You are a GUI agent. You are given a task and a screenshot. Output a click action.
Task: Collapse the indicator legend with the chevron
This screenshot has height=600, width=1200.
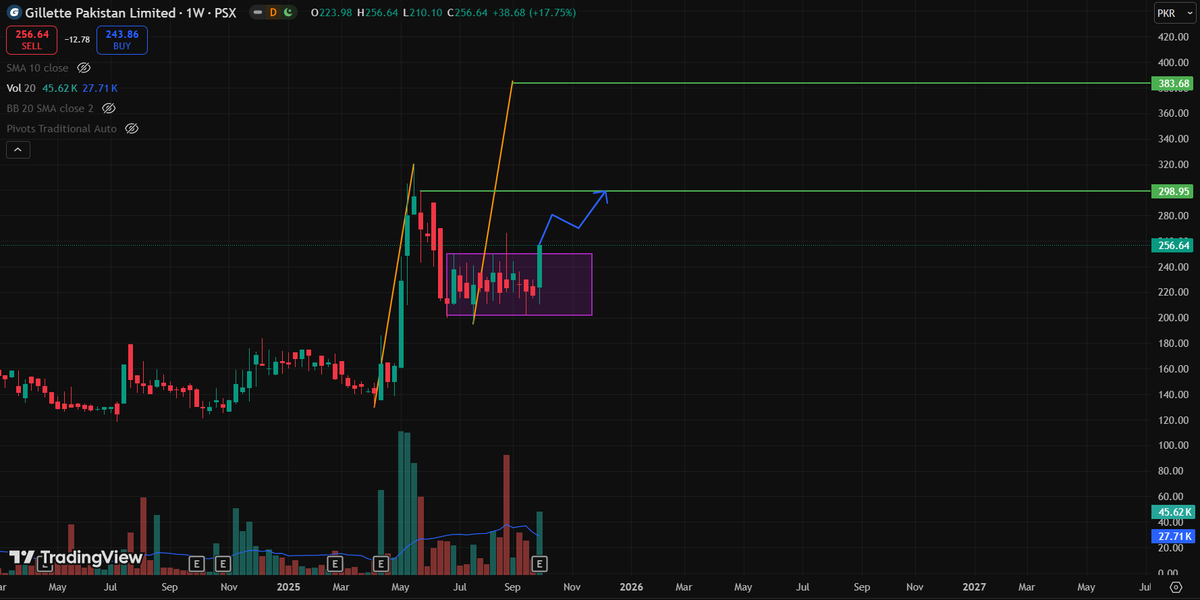pos(17,148)
